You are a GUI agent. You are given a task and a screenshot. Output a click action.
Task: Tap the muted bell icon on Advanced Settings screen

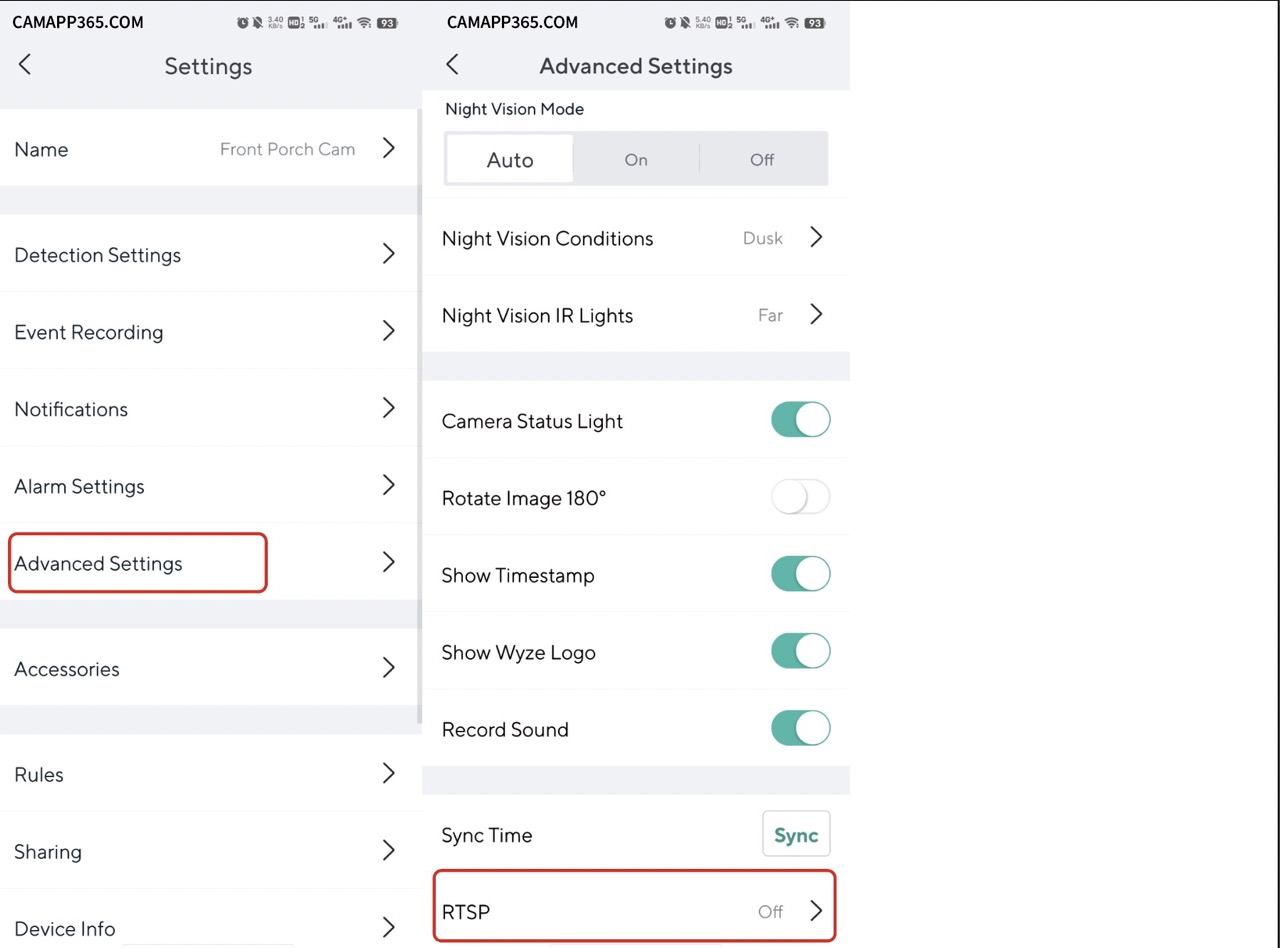click(684, 22)
